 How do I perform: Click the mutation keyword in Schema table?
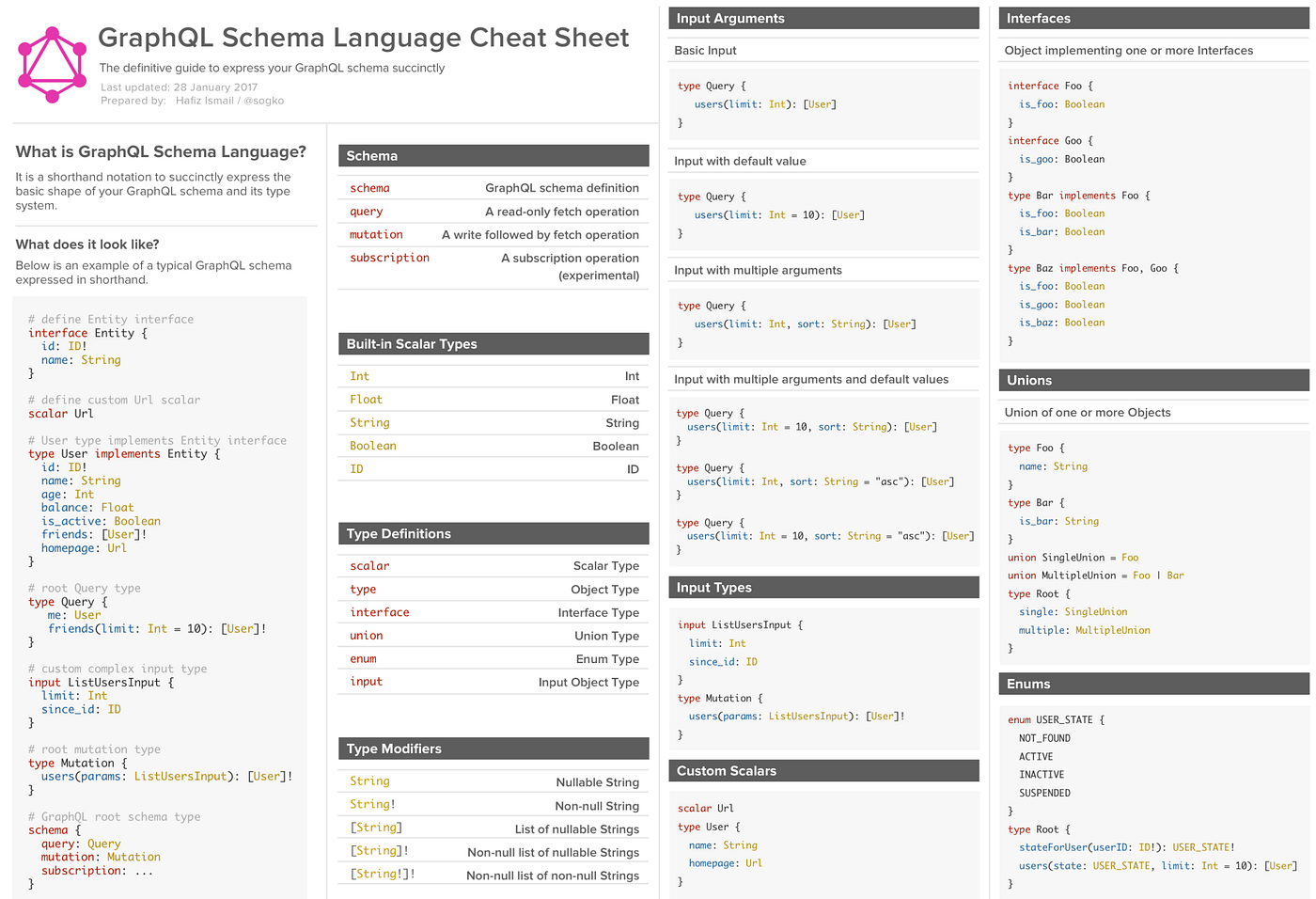pos(376,234)
